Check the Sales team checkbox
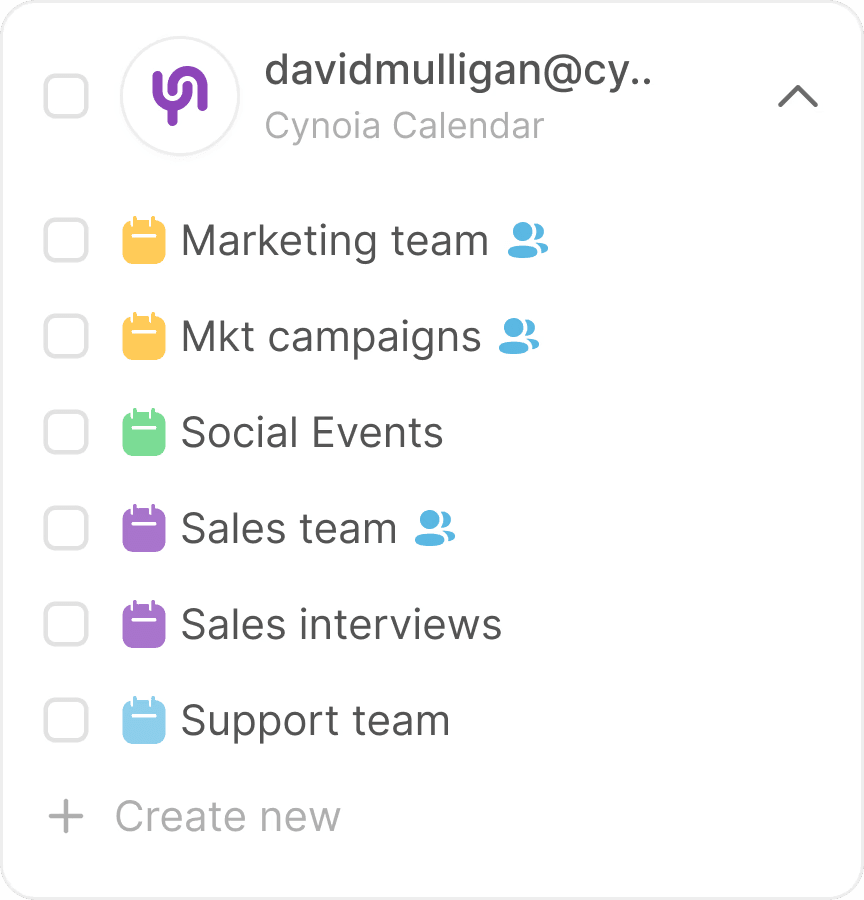Viewport: 864px width, 900px height. point(66,528)
